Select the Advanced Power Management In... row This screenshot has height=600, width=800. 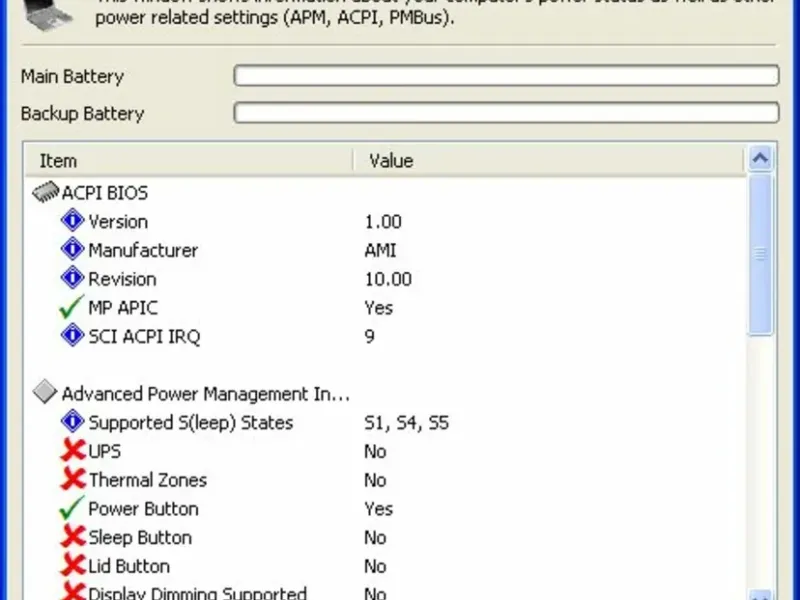206,394
